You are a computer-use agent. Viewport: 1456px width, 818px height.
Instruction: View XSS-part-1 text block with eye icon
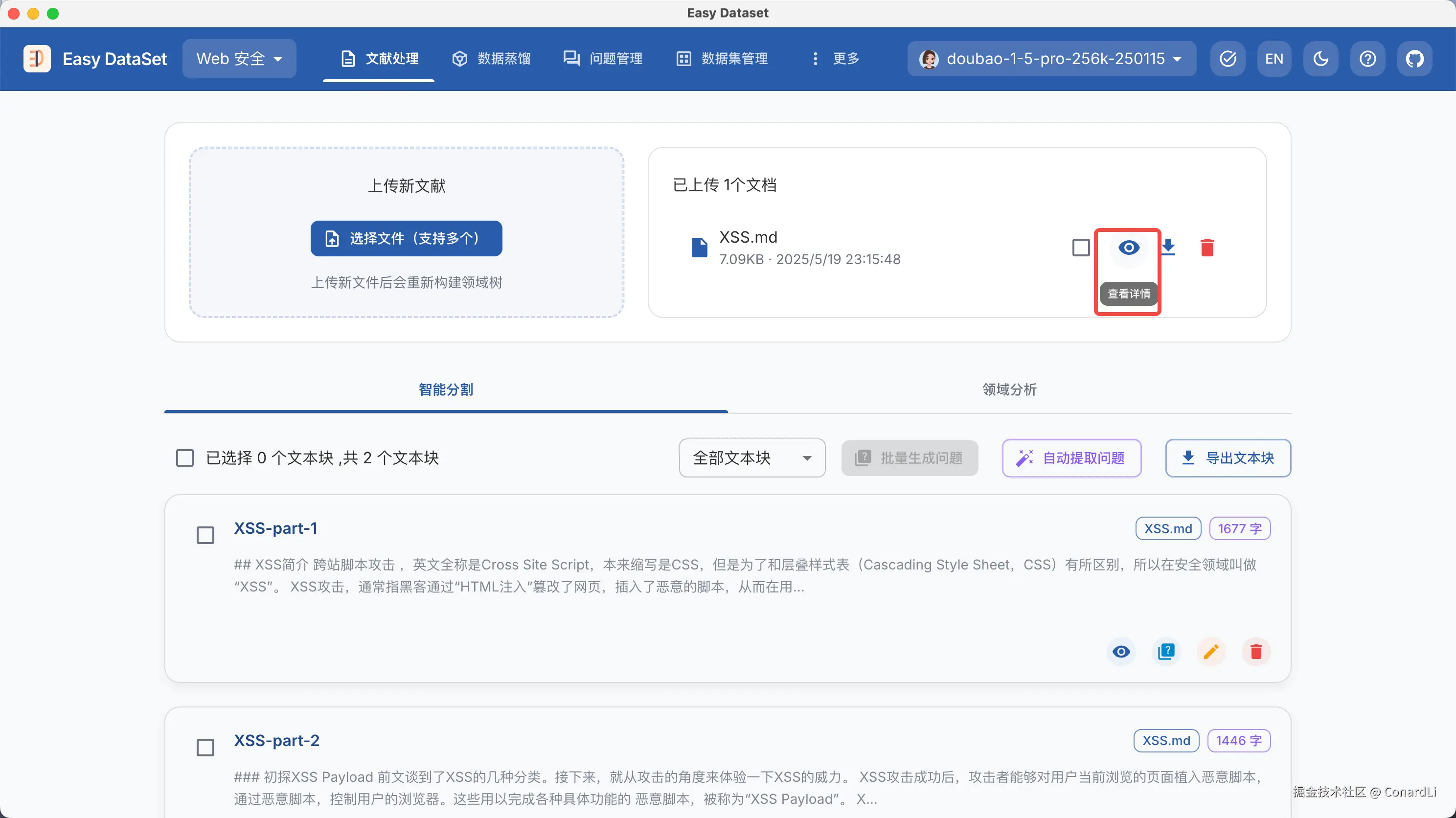(1121, 652)
